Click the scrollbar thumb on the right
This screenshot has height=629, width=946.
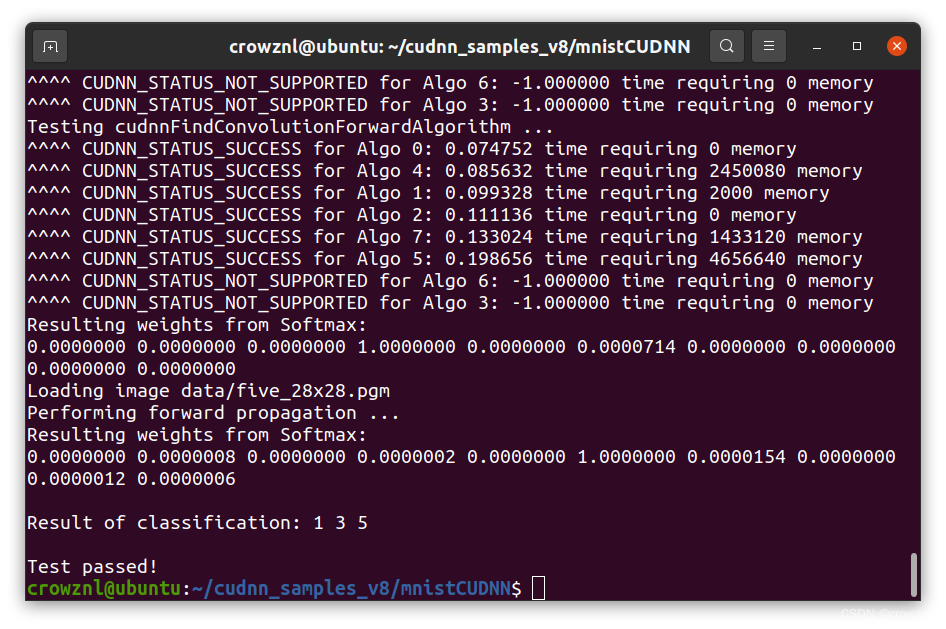[x=915, y=575]
